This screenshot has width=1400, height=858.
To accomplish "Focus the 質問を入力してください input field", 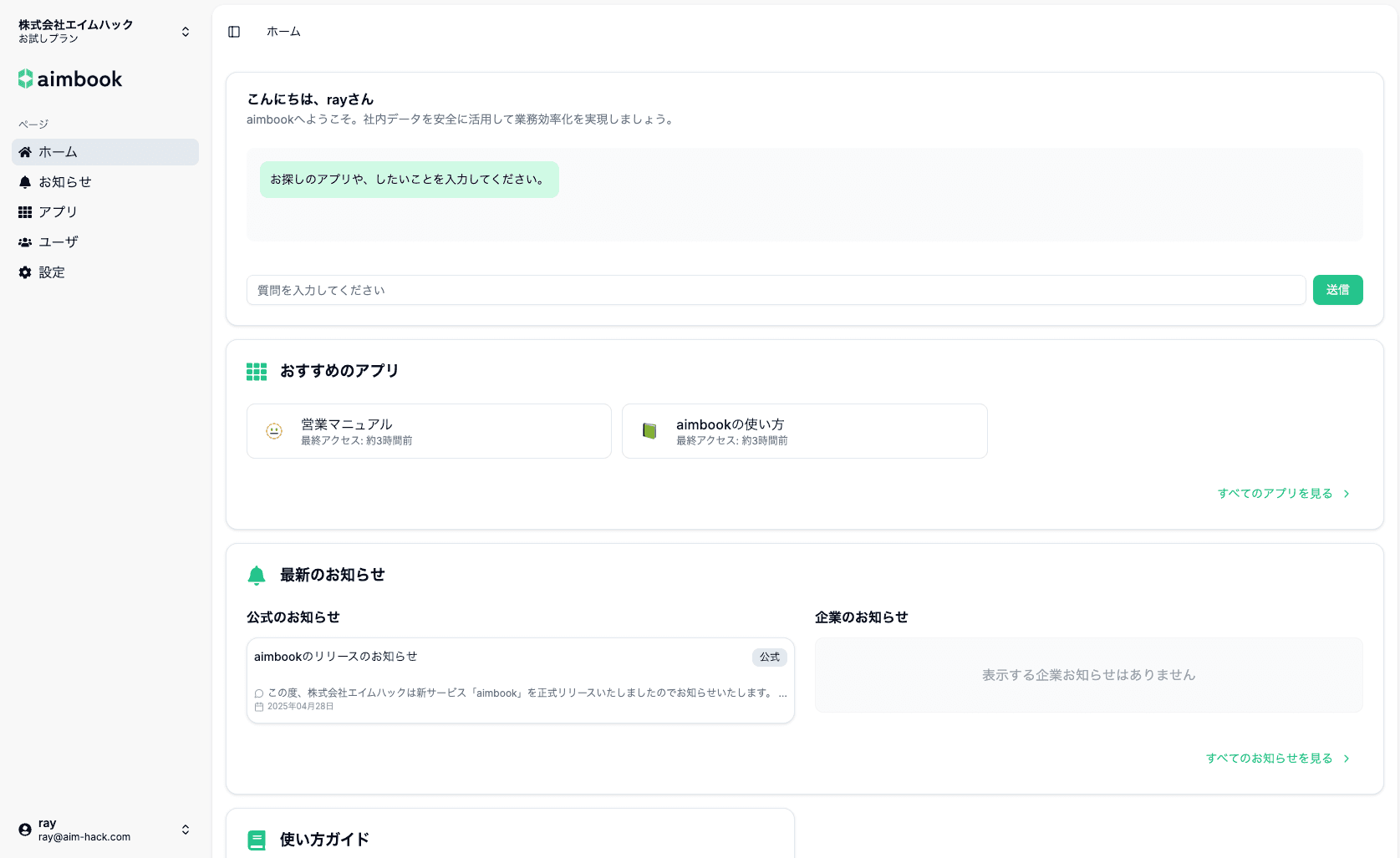I will tap(776, 290).
